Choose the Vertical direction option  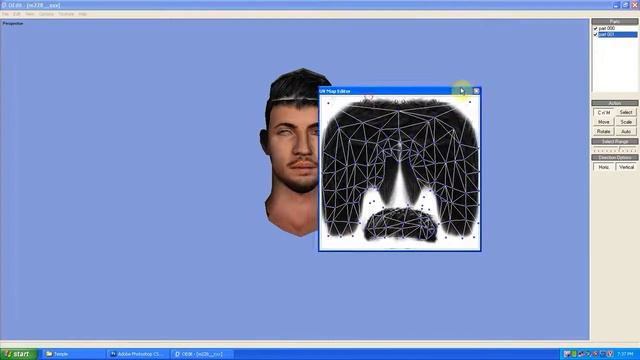626,167
